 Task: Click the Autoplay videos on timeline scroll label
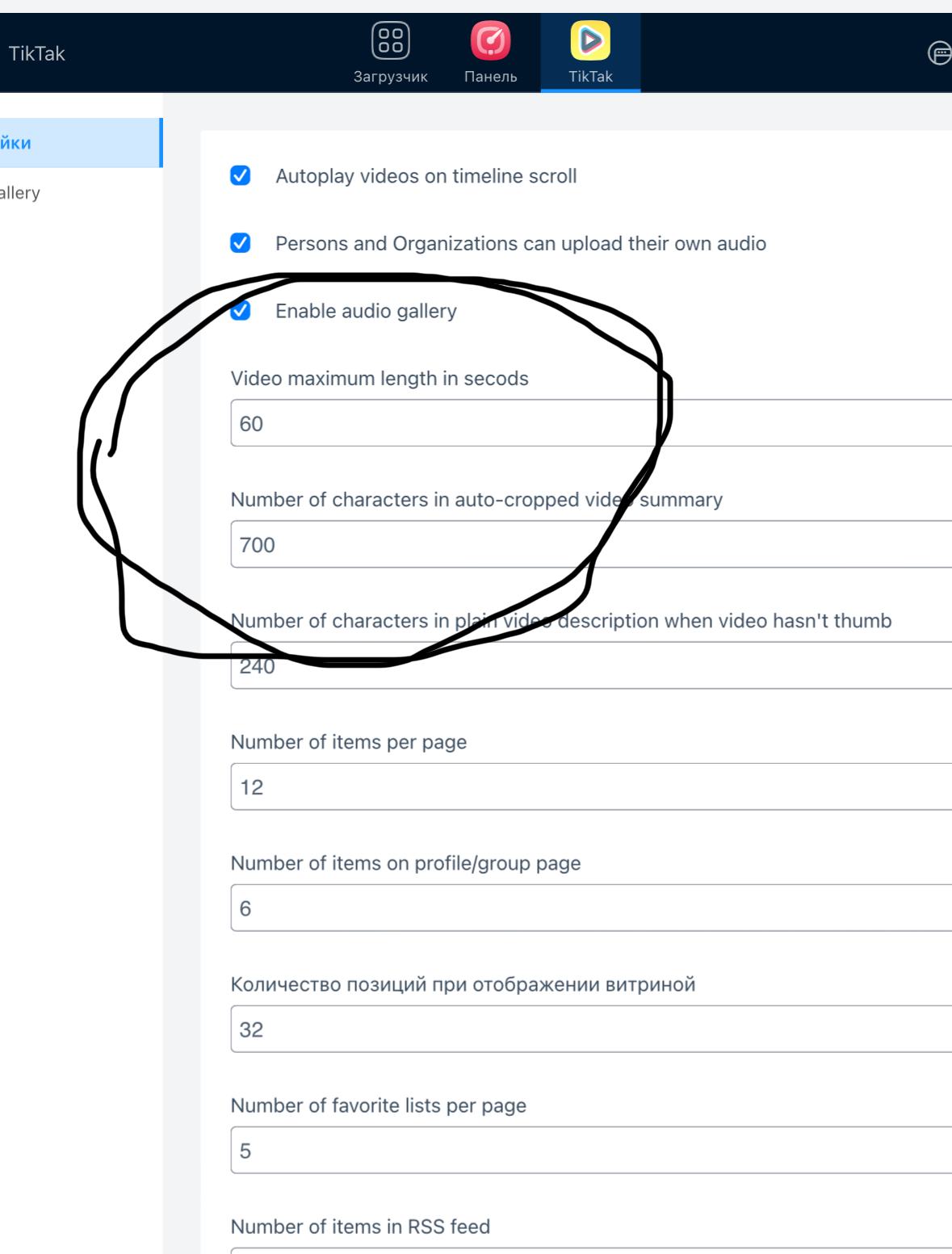pyautogui.click(x=426, y=176)
